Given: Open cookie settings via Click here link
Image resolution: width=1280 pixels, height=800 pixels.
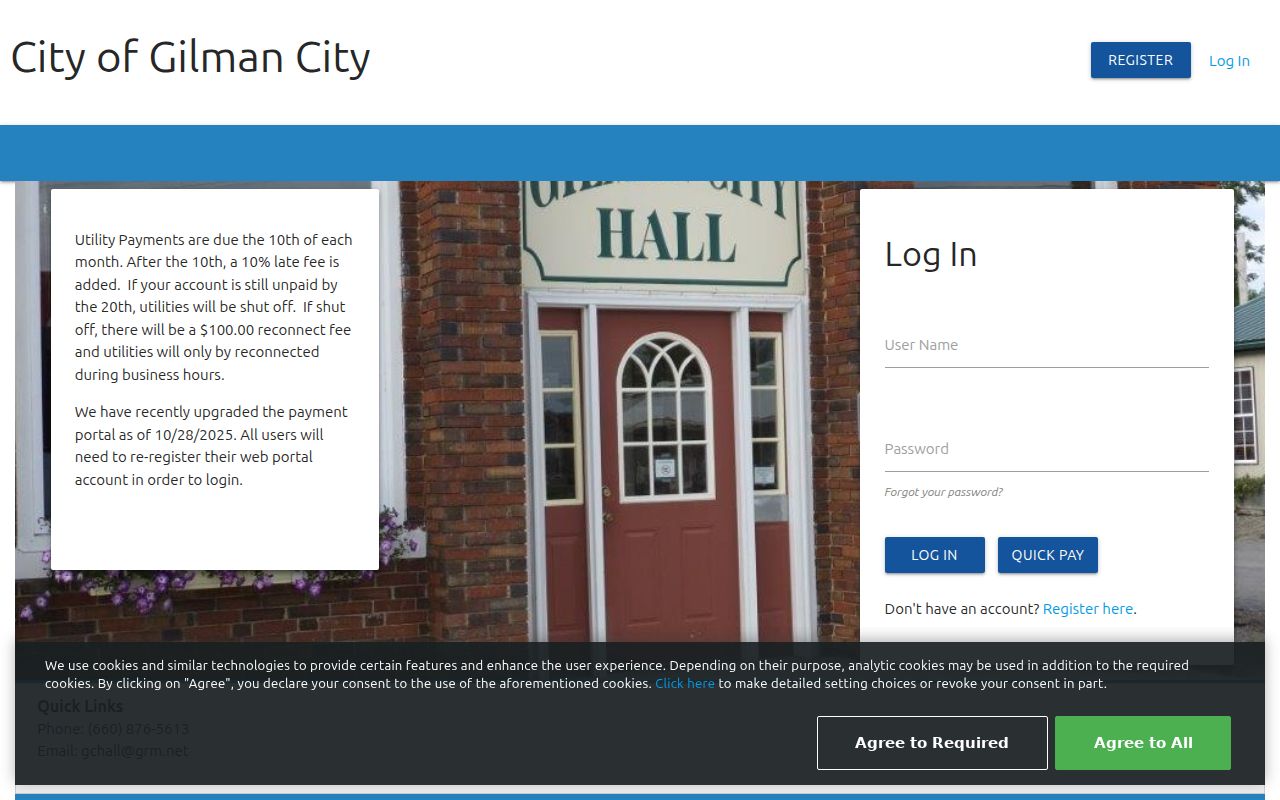Looking at the screenshot, I should tap(685, 684).
